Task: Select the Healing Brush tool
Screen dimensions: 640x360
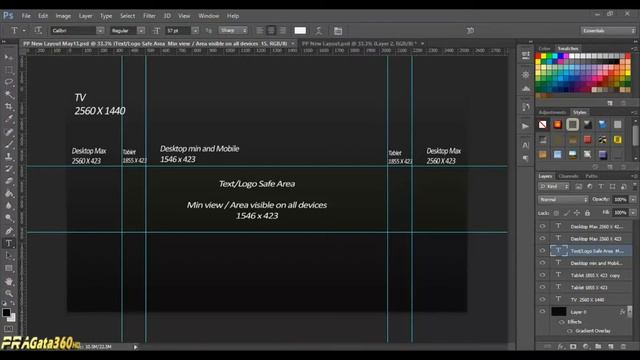Action: [9, 132]
